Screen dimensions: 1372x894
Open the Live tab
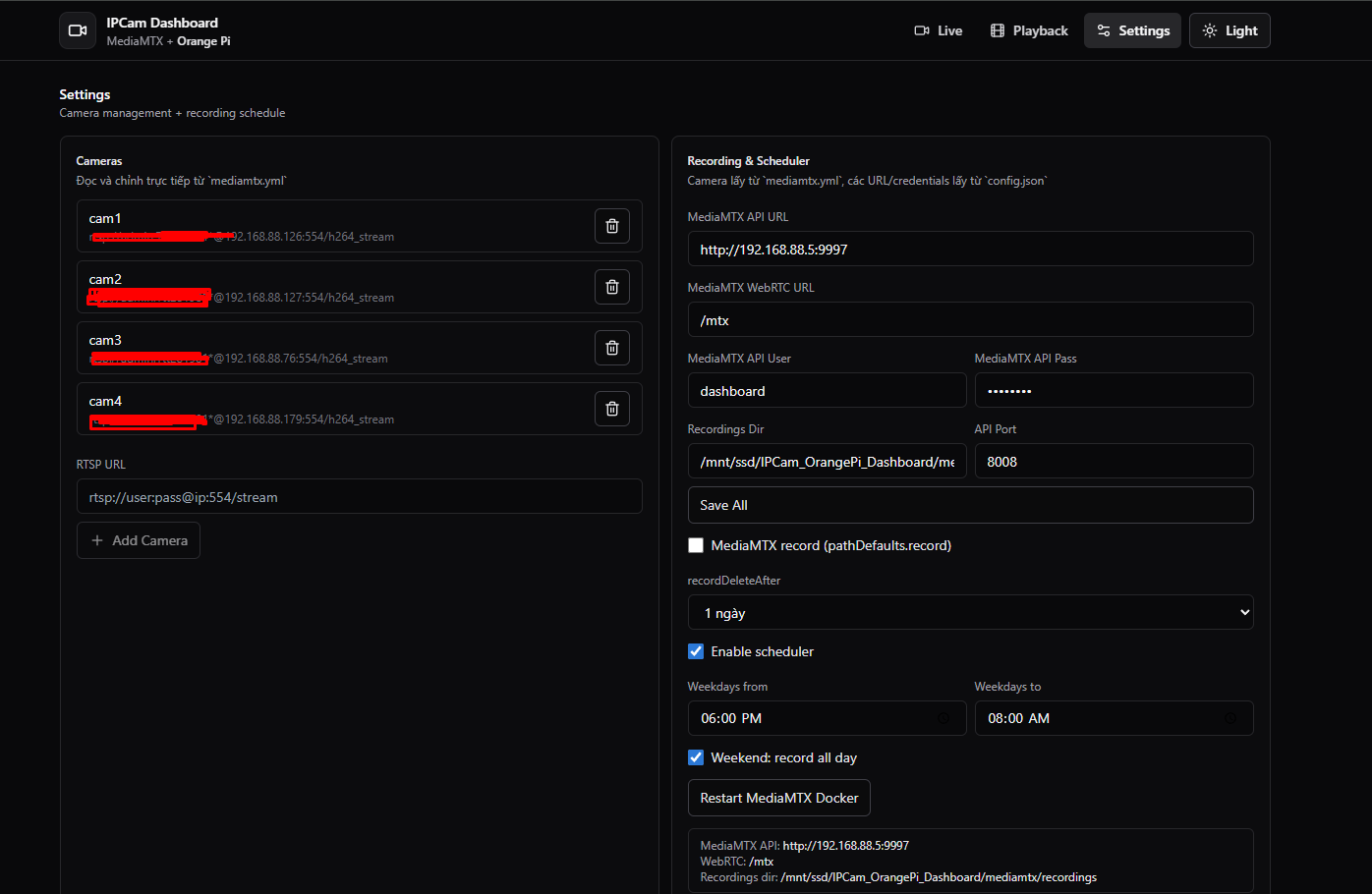click(939, 30)
